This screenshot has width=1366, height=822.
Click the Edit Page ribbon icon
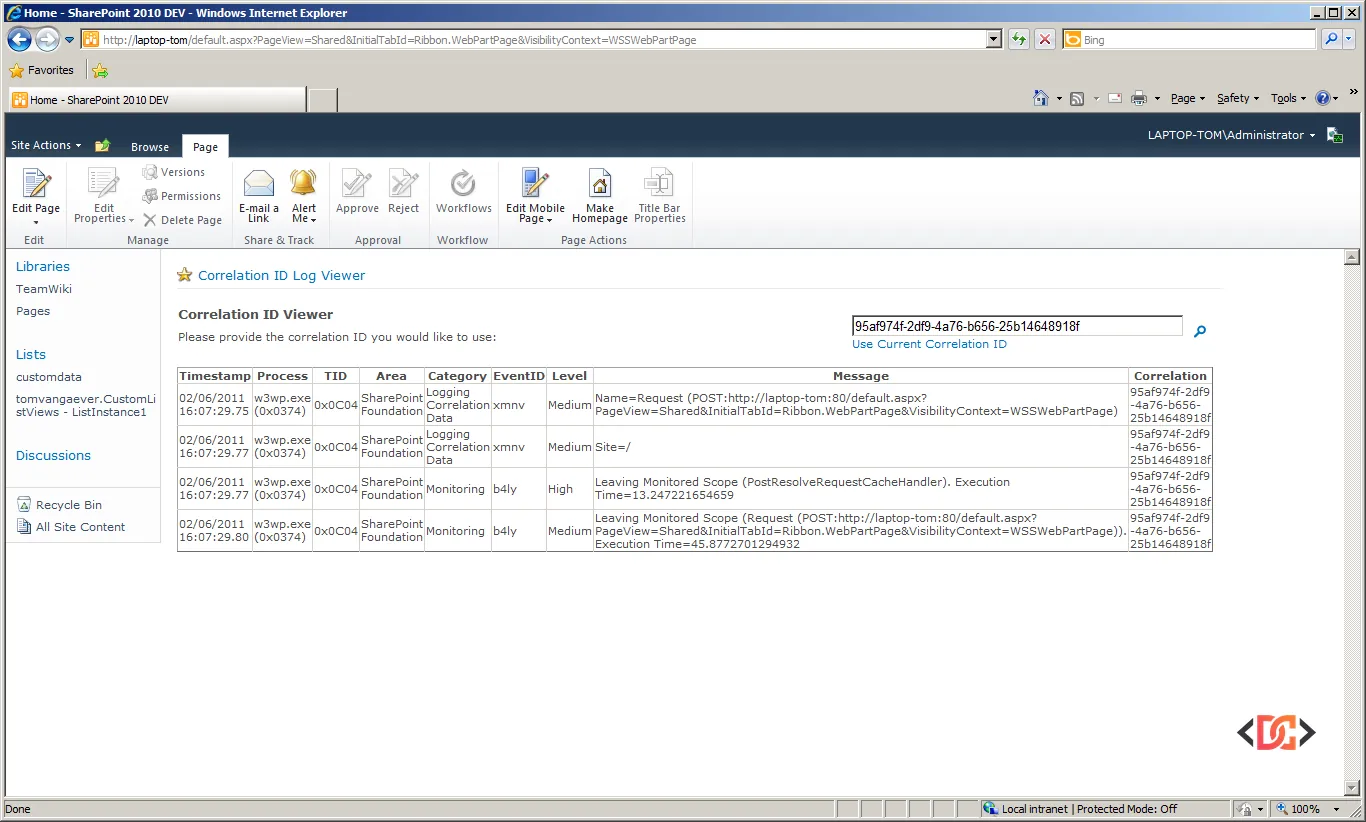[x=36, y=185]
